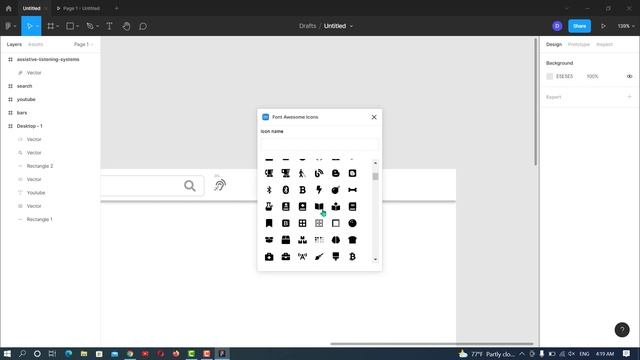Viewport: 640px width, 360px height.
Task: Open the help question mark button
Action: pos(622,329)
